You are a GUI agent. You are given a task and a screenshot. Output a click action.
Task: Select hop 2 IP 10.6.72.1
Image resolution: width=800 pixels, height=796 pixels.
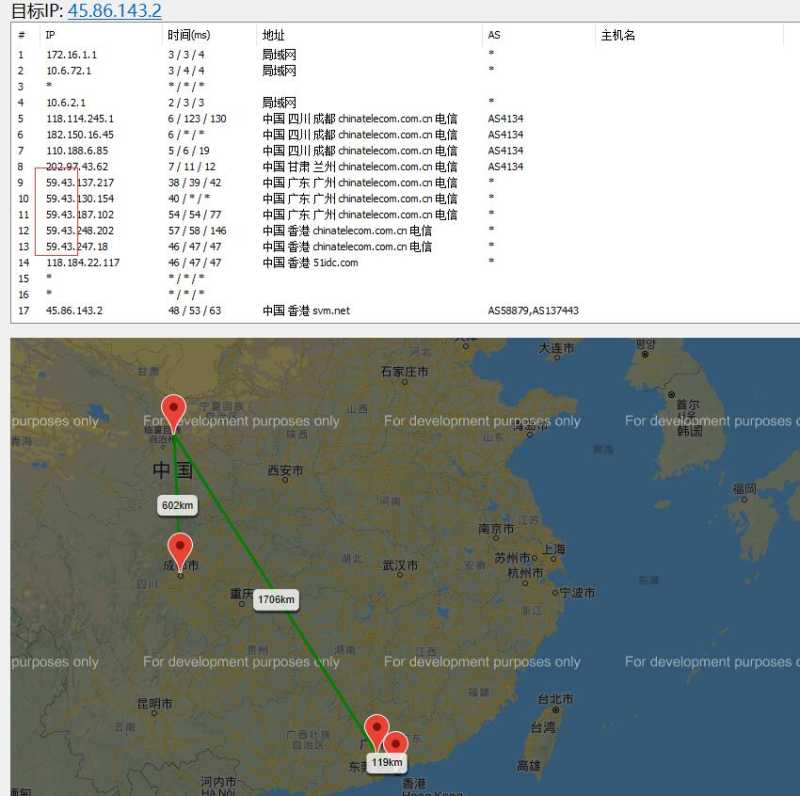[69, 70]
